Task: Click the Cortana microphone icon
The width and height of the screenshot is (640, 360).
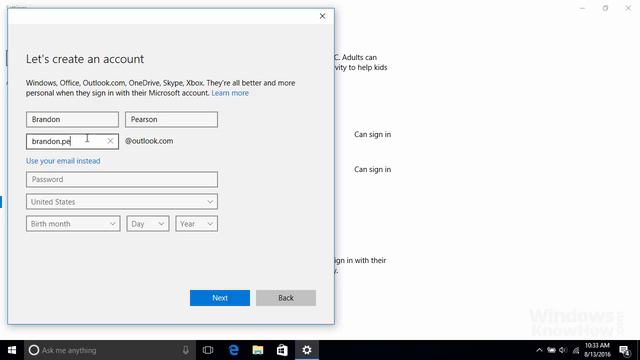Action: point(186,350)
